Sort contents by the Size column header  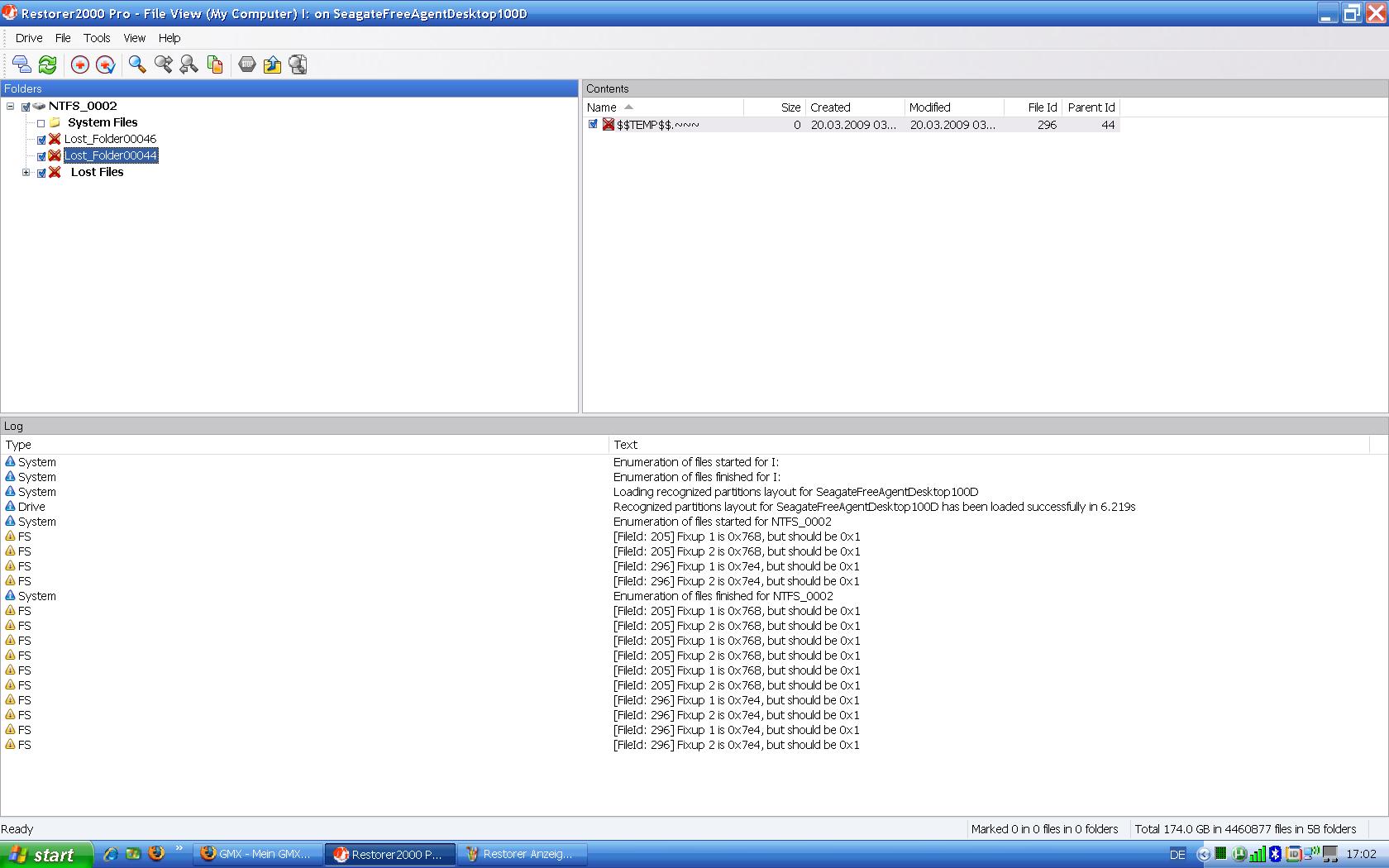point(774,107)
